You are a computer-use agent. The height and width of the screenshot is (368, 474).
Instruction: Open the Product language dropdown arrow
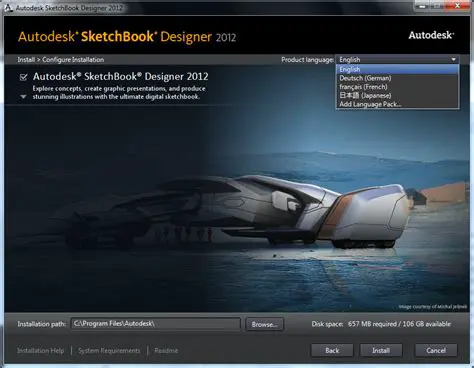[453, 60]
